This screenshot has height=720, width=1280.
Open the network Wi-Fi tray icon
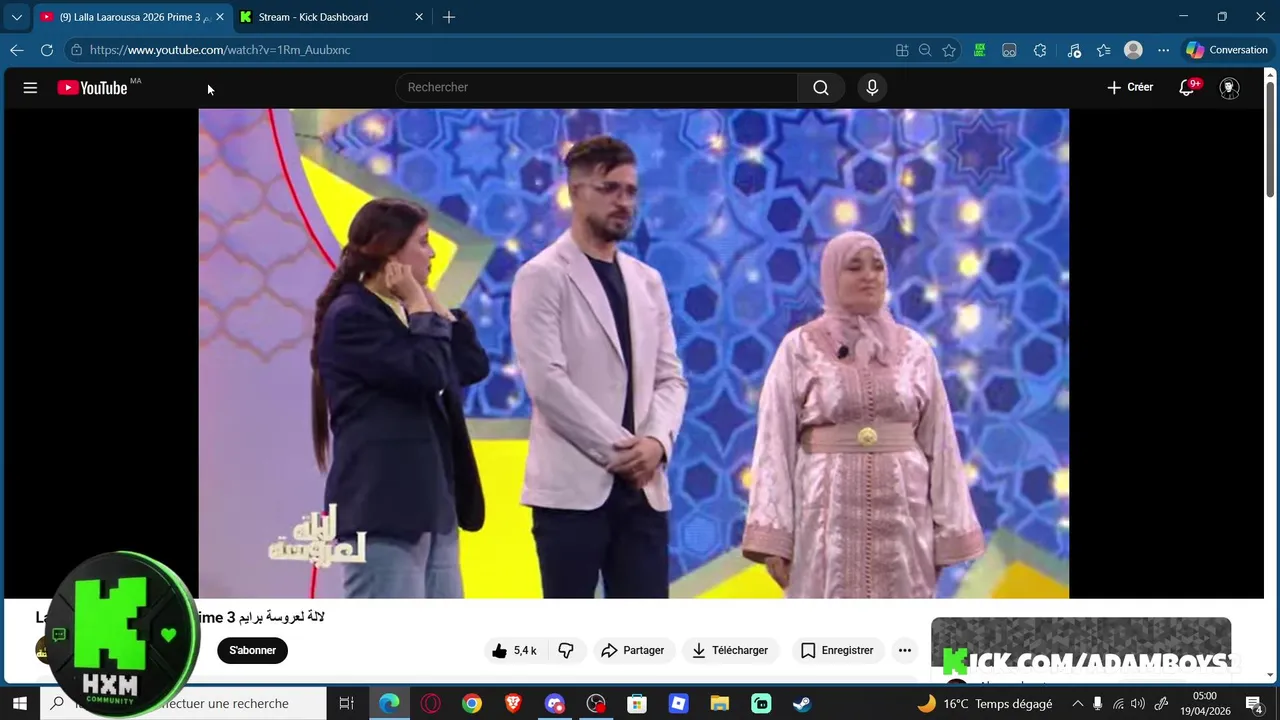point(1118,703)
